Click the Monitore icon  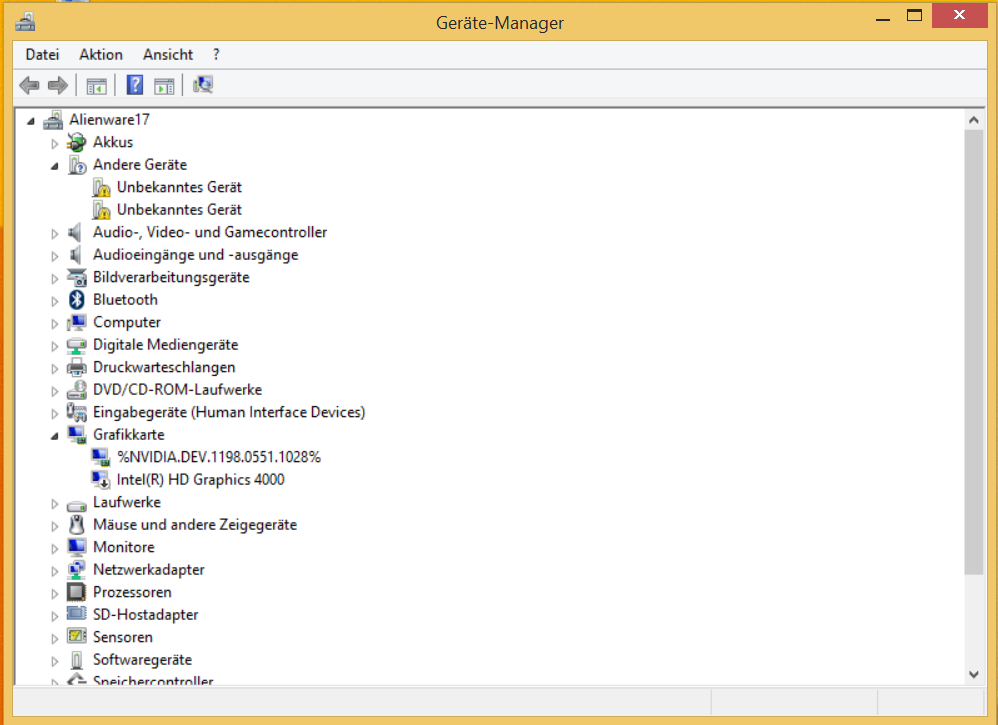(x=77, y=547)
